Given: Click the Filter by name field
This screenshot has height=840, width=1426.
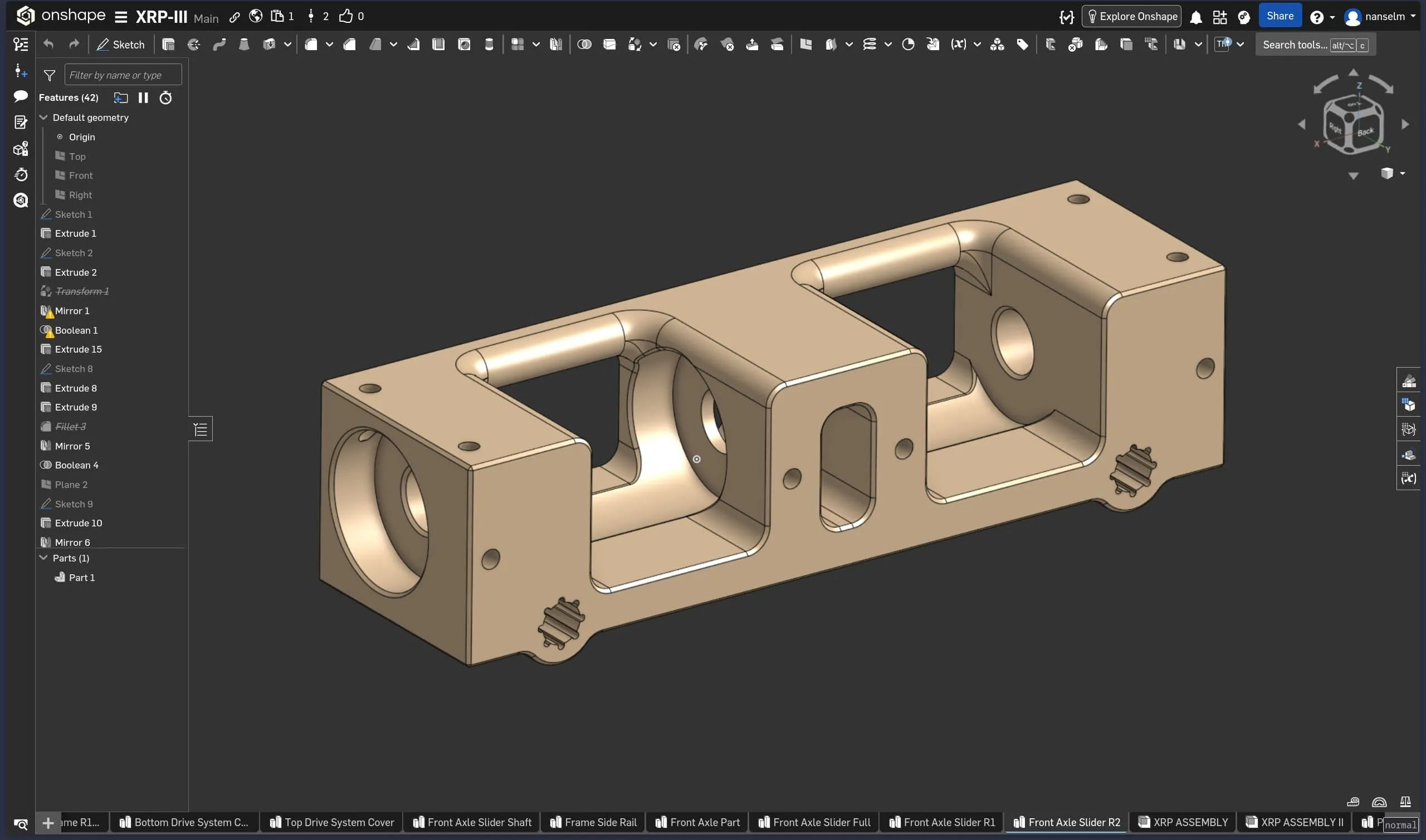Looking at the screenshot, I should [x=123, y=75].
